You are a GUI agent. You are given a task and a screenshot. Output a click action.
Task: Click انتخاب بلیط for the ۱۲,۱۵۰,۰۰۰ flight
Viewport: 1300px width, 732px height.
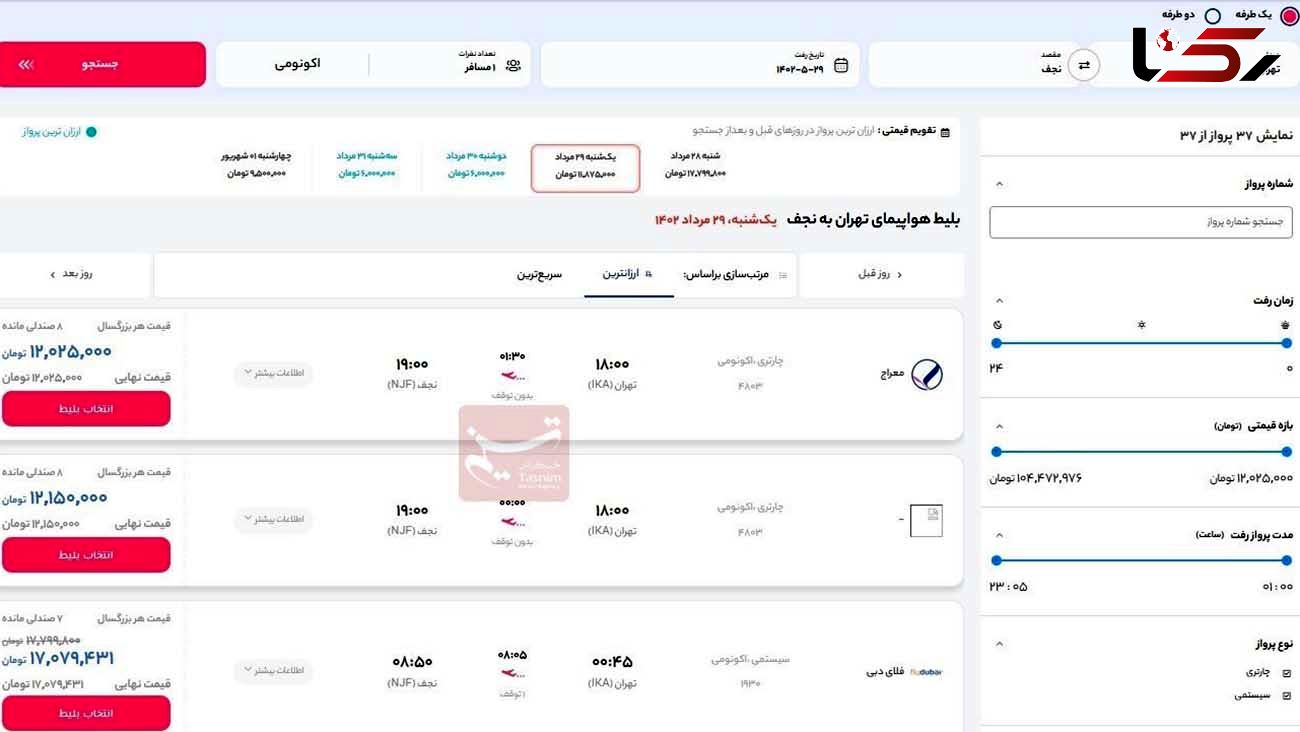click(86, 555)
